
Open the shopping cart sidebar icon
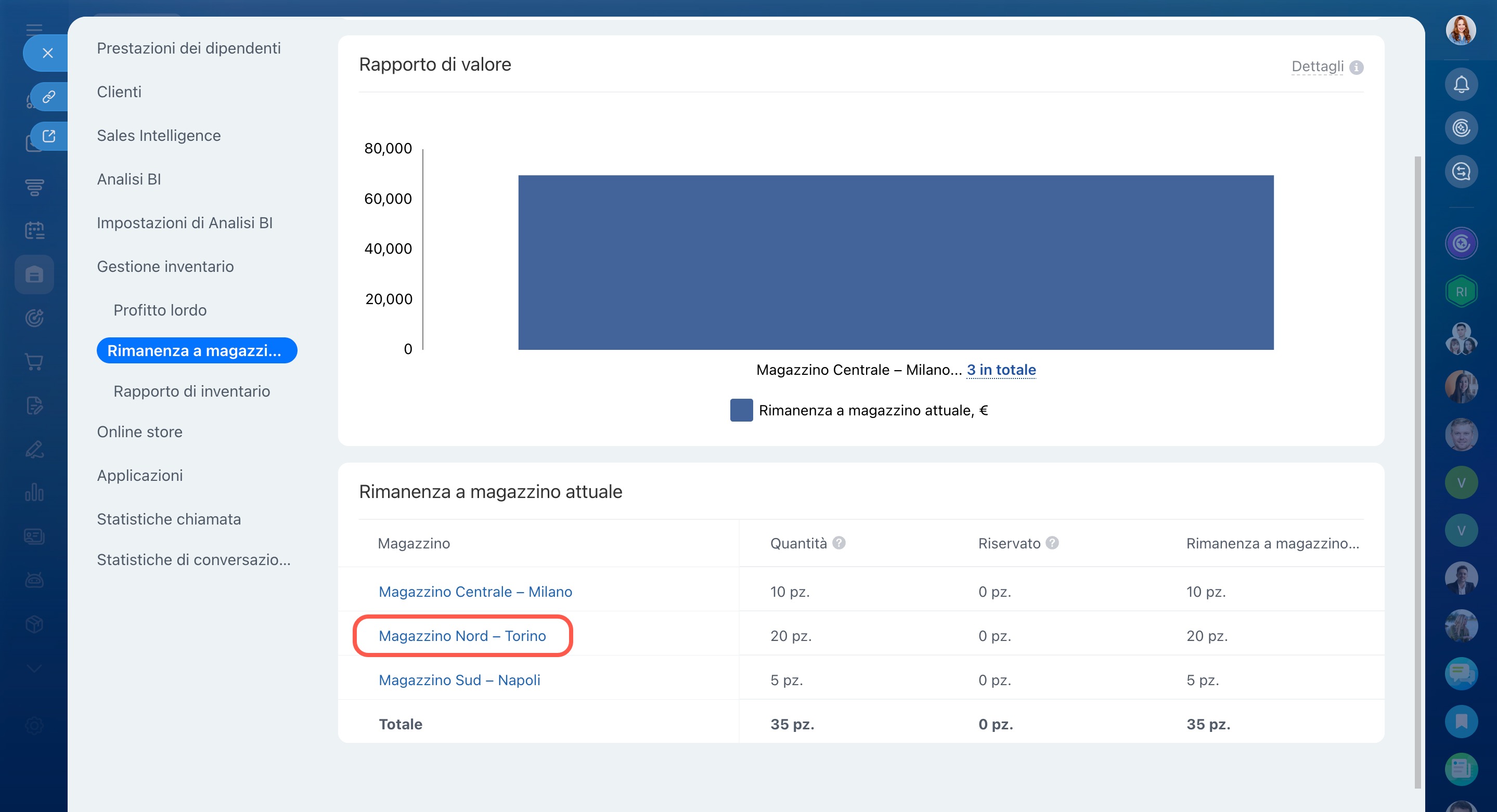34,362
